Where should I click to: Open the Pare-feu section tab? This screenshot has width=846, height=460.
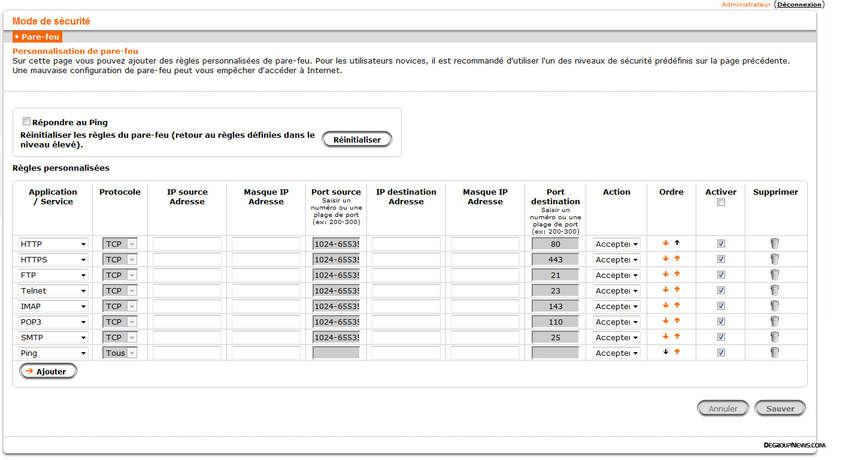(x=37, y=37)
